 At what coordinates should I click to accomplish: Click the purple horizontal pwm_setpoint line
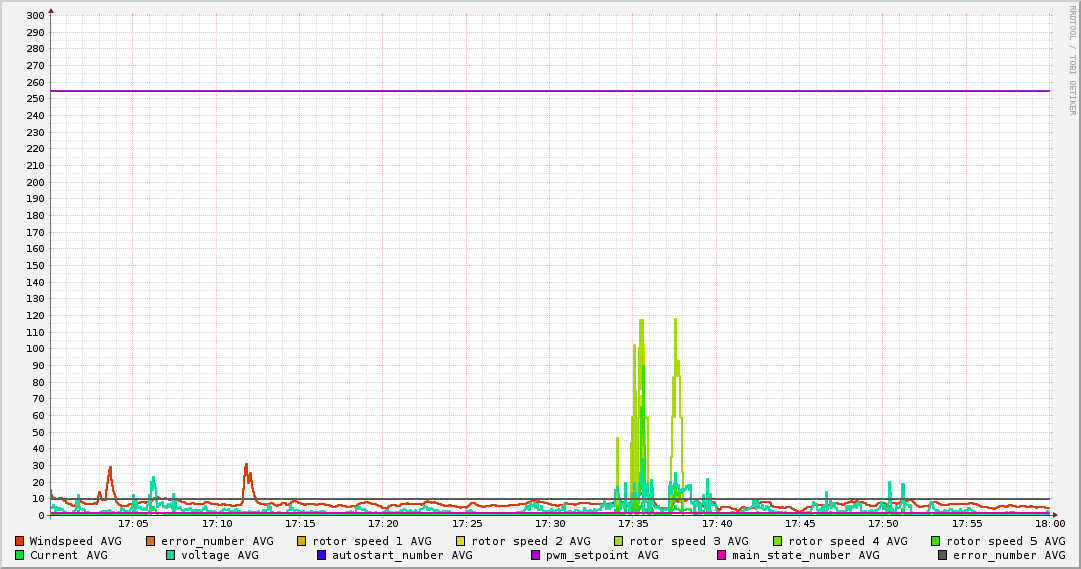point(550,91)
